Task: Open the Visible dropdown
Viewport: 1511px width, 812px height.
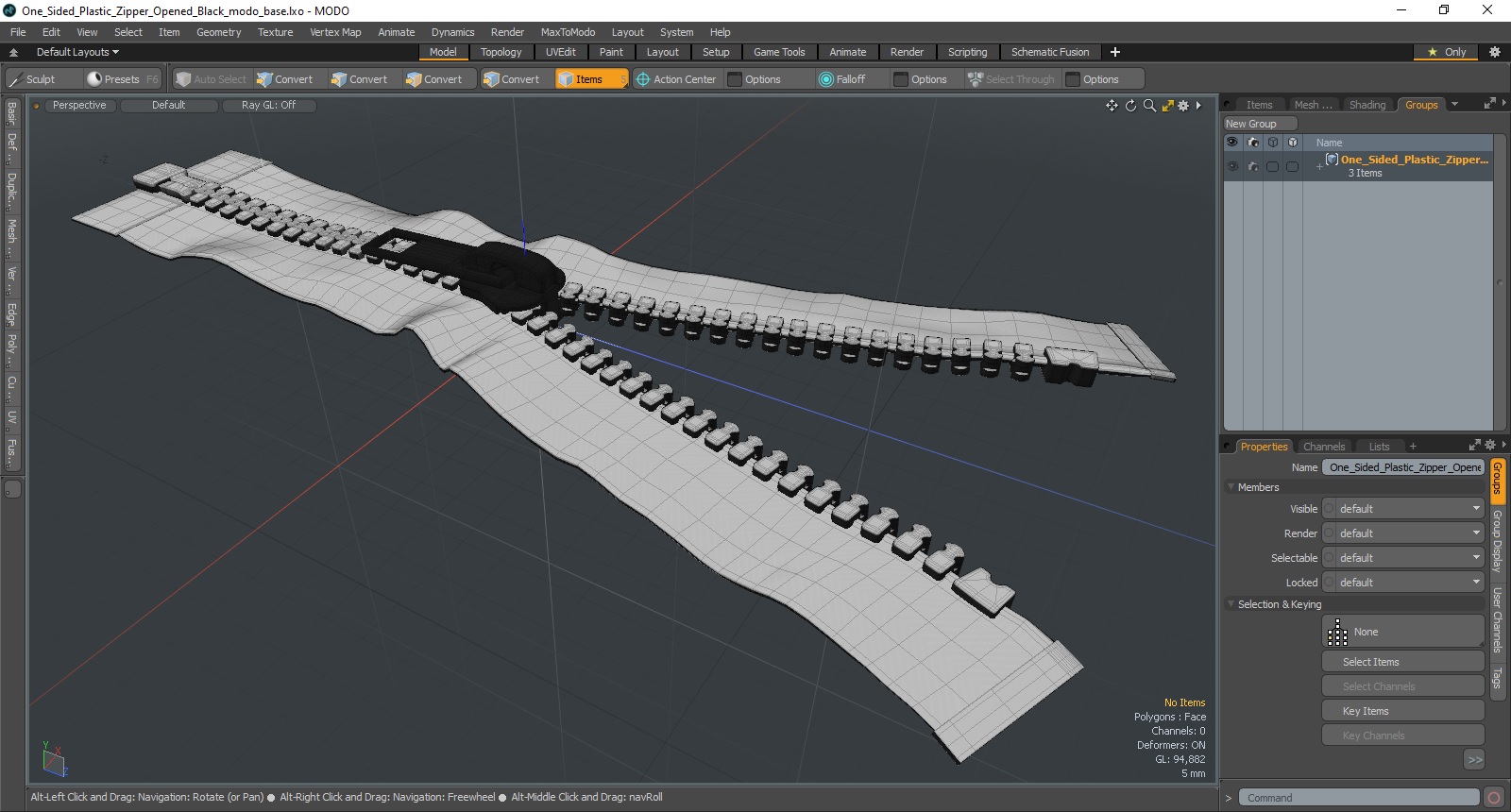Action: click(x=1403, y=509)
